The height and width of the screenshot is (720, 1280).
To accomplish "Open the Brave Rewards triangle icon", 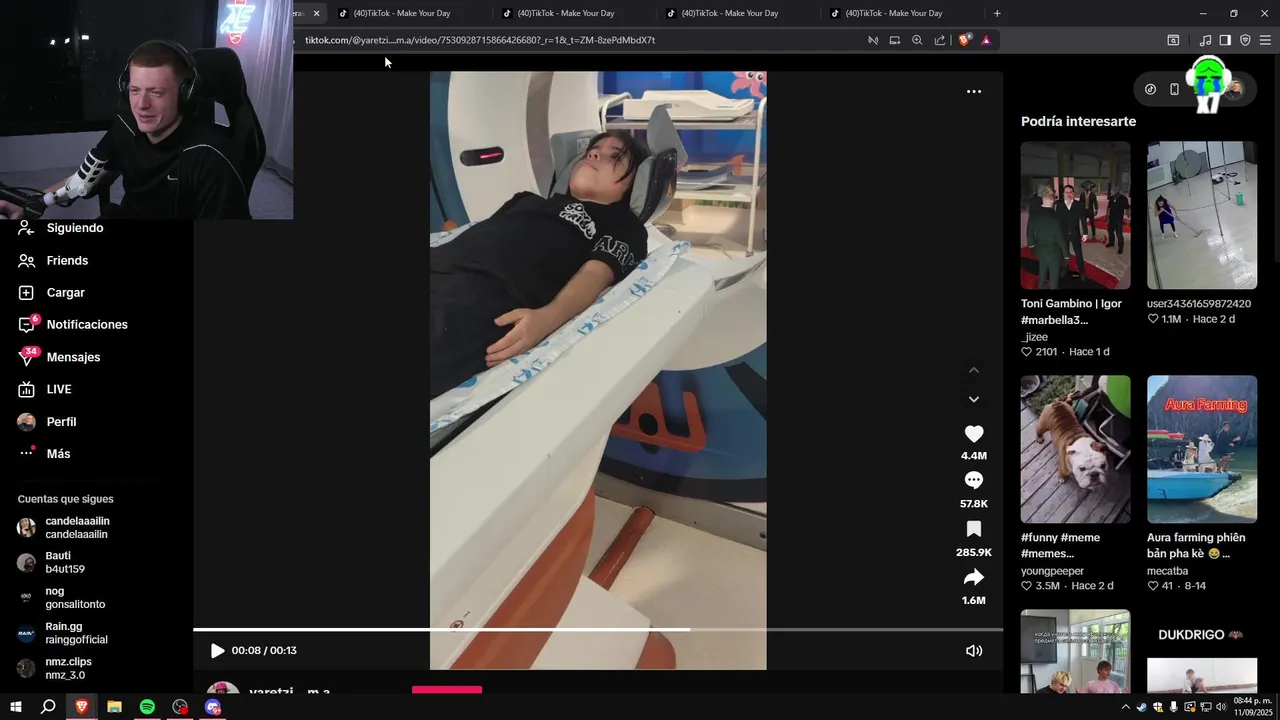I will (986, 40).
